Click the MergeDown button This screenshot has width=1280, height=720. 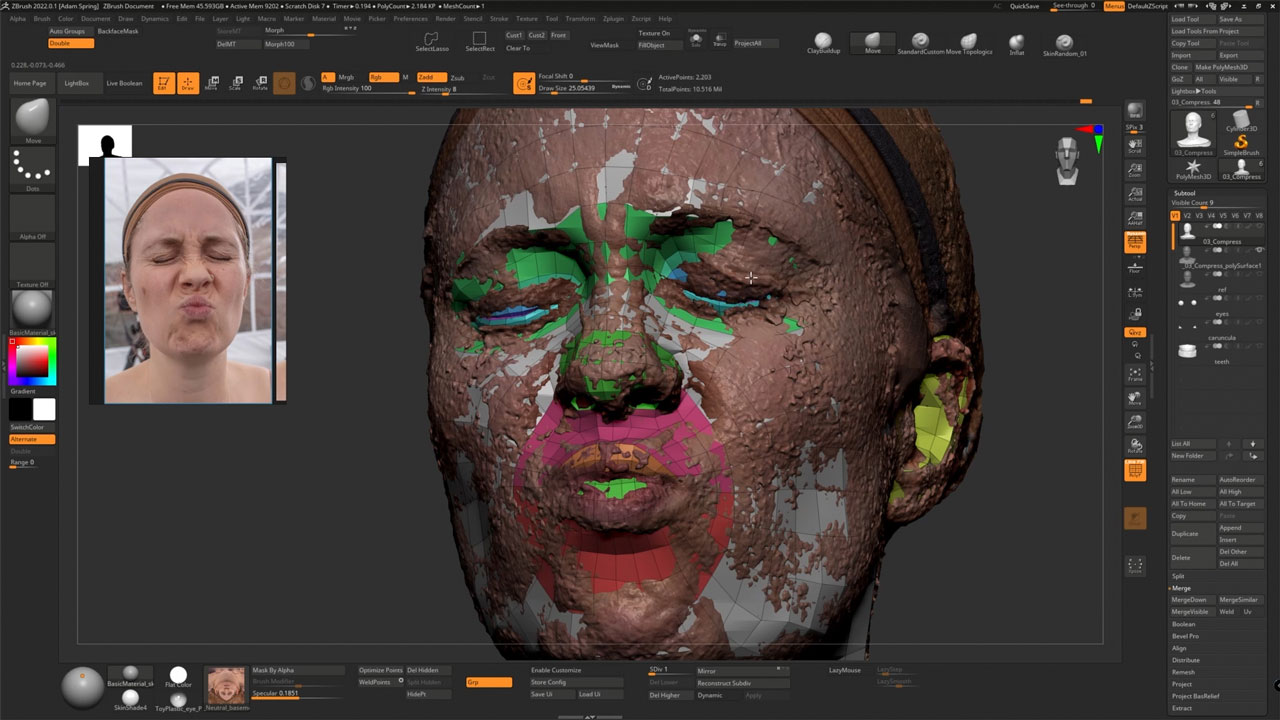[1189, 600]
